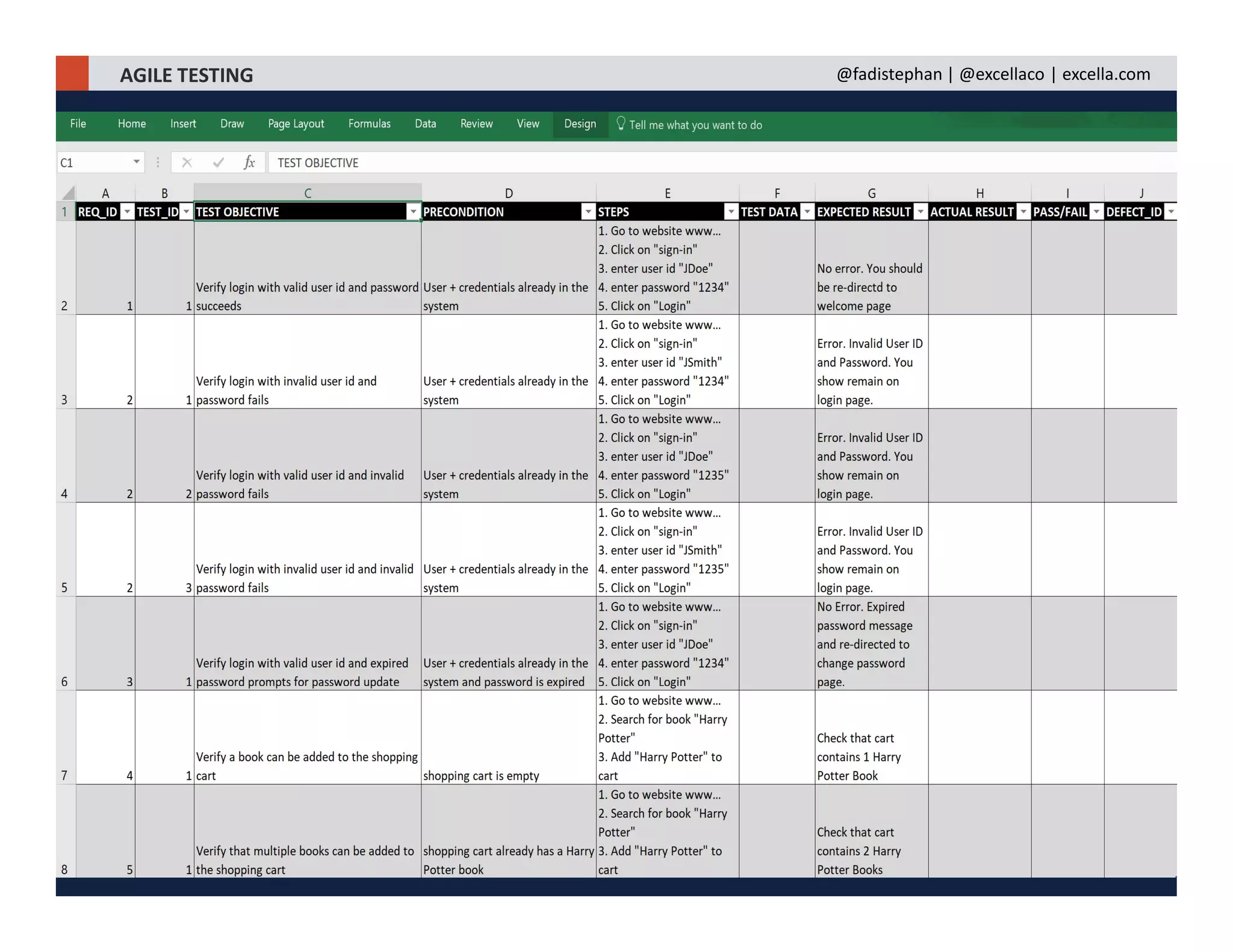Expand the TEST OBJECTIVE filter dropdown
Screen dimensions: 1233x952
[x=413, y=212]
